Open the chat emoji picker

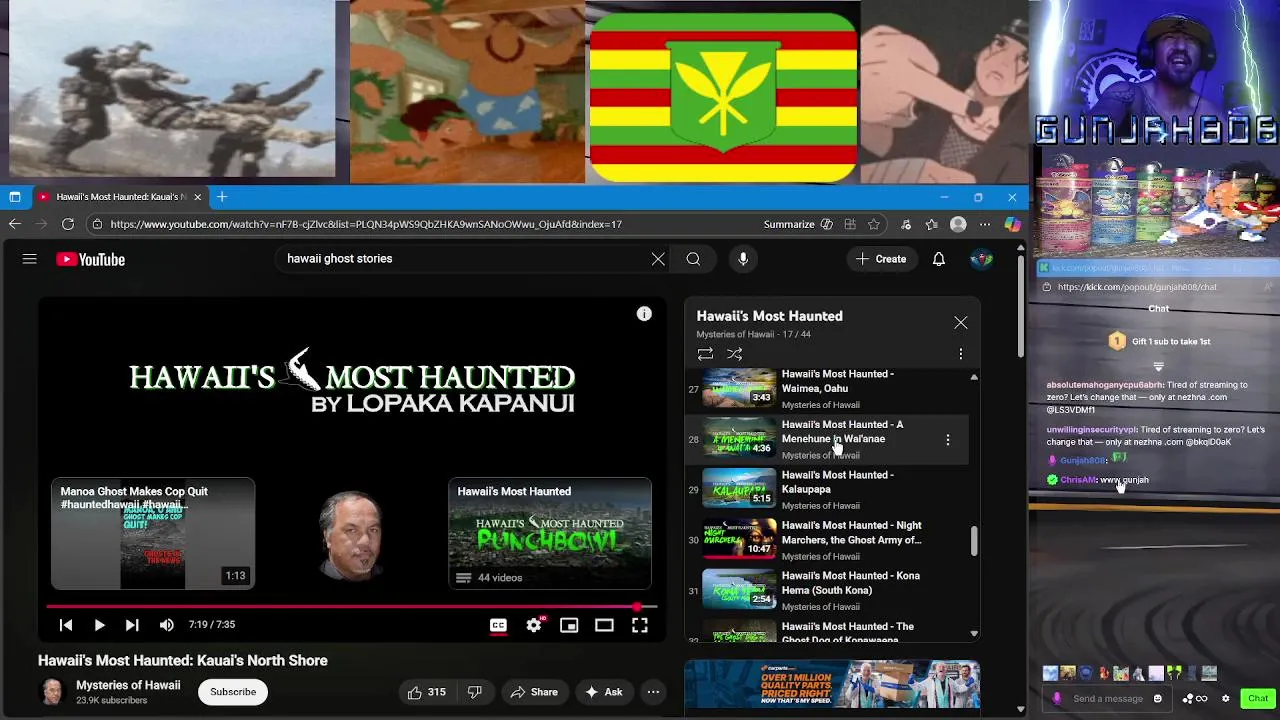1158,699
